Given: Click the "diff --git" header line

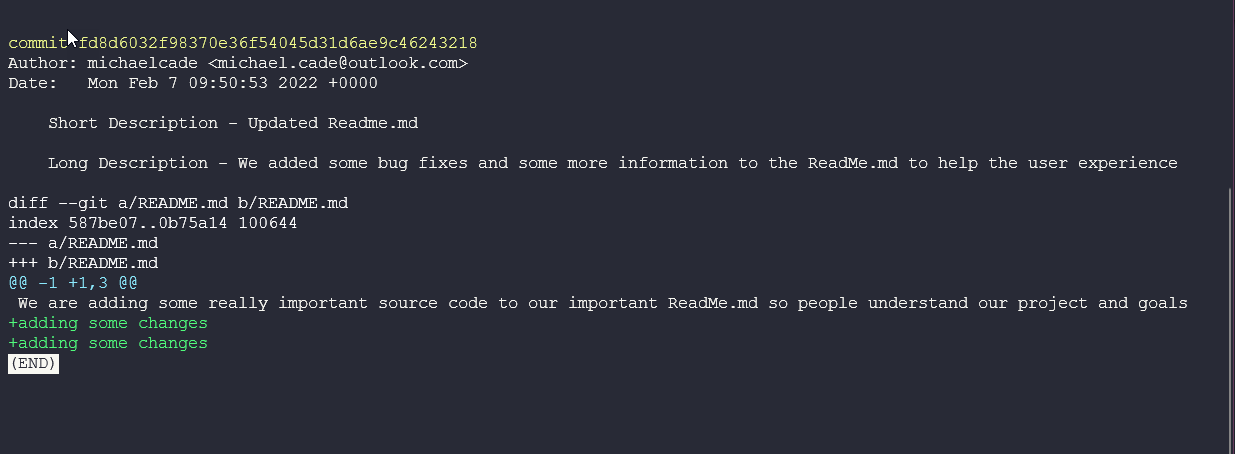Looking at the screenshot, I should [x=178, y=203].
